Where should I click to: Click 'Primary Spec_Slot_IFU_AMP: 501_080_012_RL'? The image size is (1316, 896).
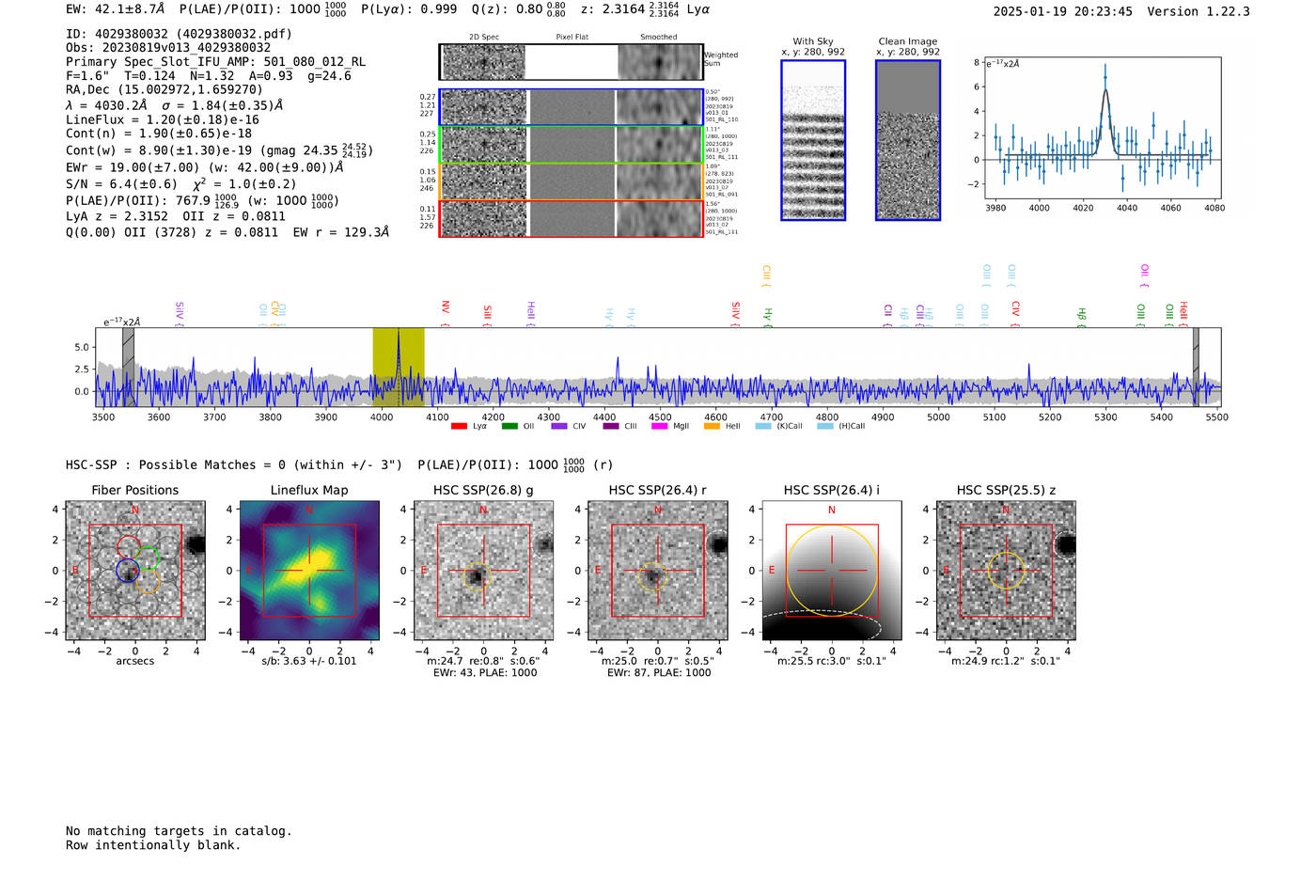point(215,62)
